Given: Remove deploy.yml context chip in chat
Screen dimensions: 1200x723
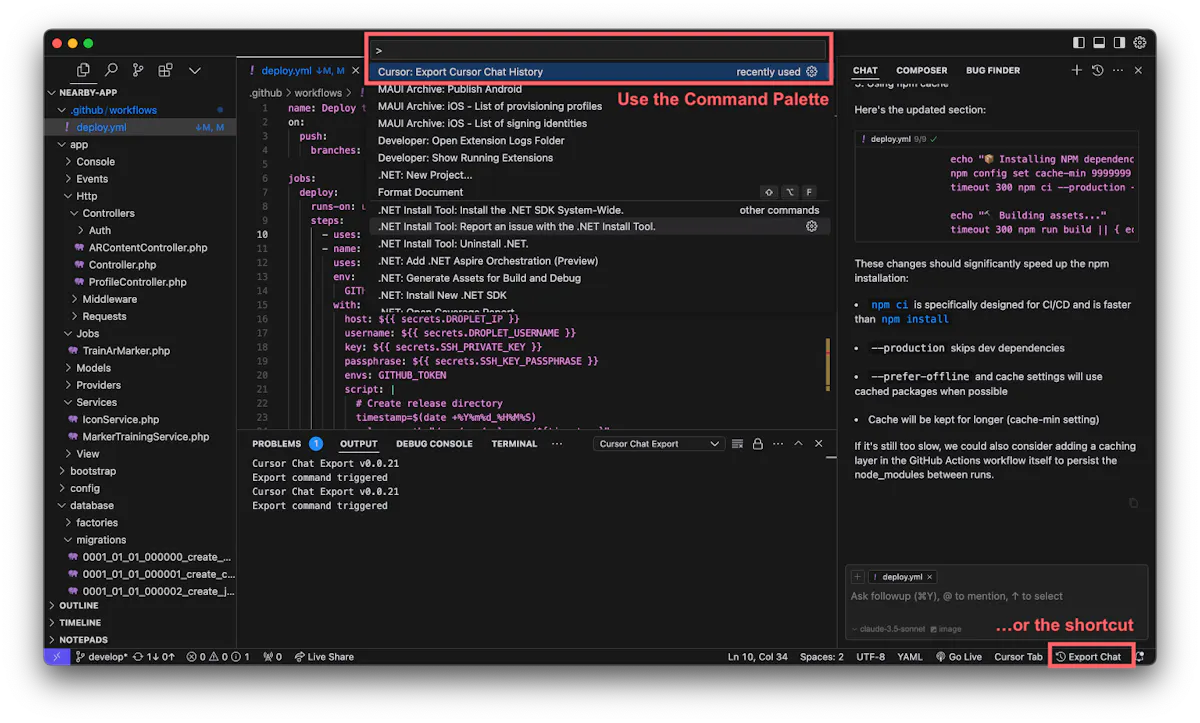Looking at the screenshot, I should pos(929,577).
